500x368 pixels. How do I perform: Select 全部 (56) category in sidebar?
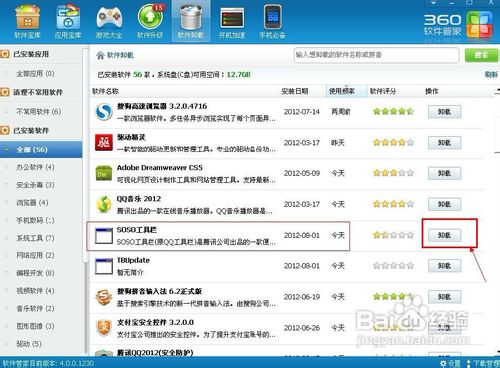(41, 149)
